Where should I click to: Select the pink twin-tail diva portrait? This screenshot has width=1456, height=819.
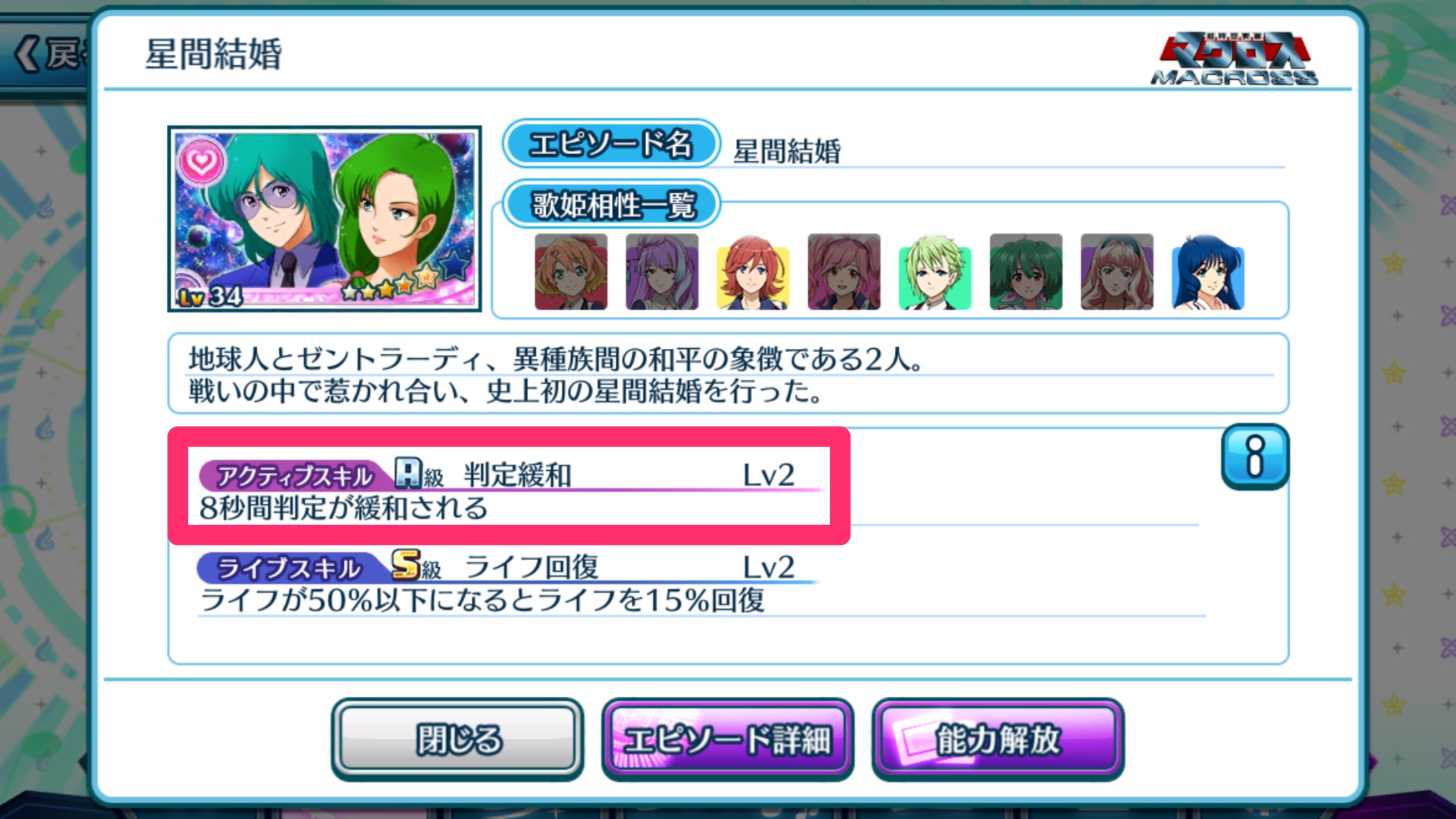coord(844,272)
